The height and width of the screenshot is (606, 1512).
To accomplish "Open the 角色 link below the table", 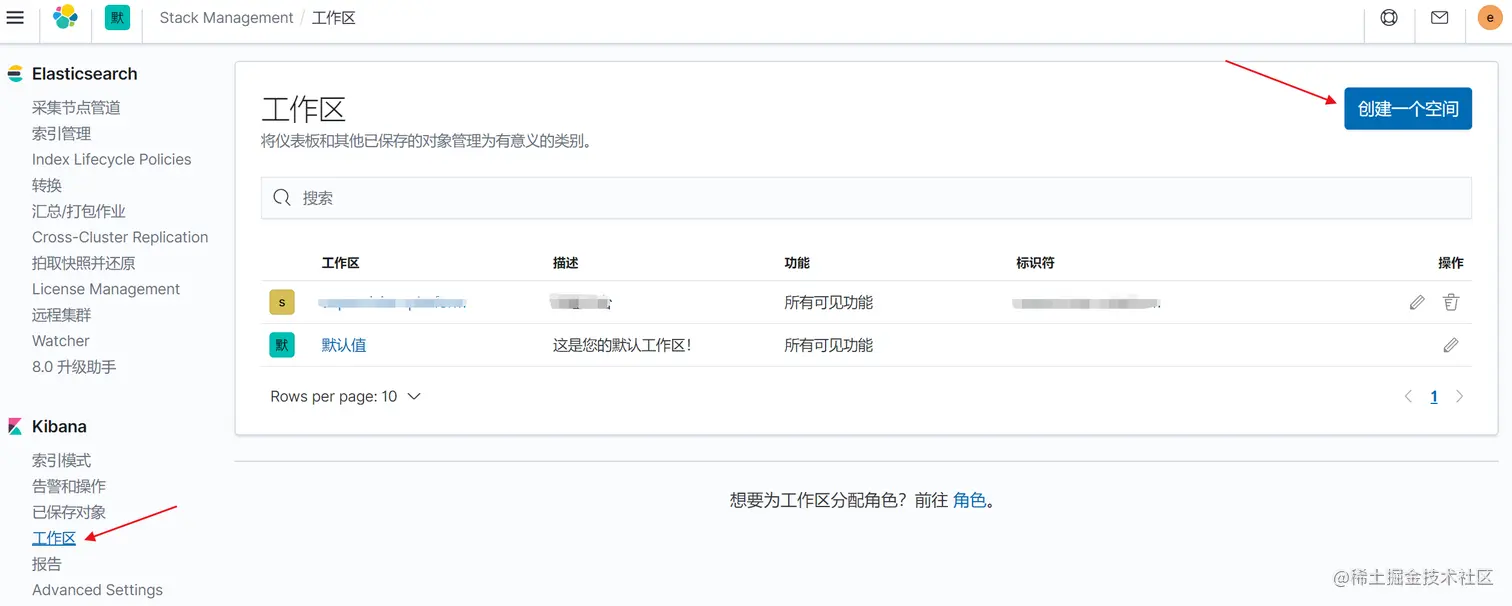I will (x=970, y=500).
